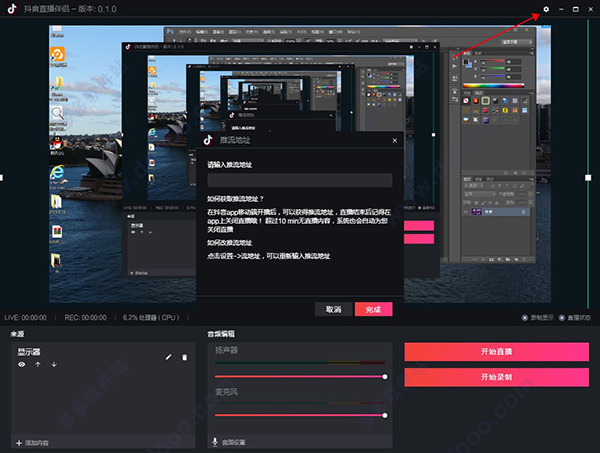
Task: Delete the 显示器 source with trash icon
Action: (x=184, y=357)
